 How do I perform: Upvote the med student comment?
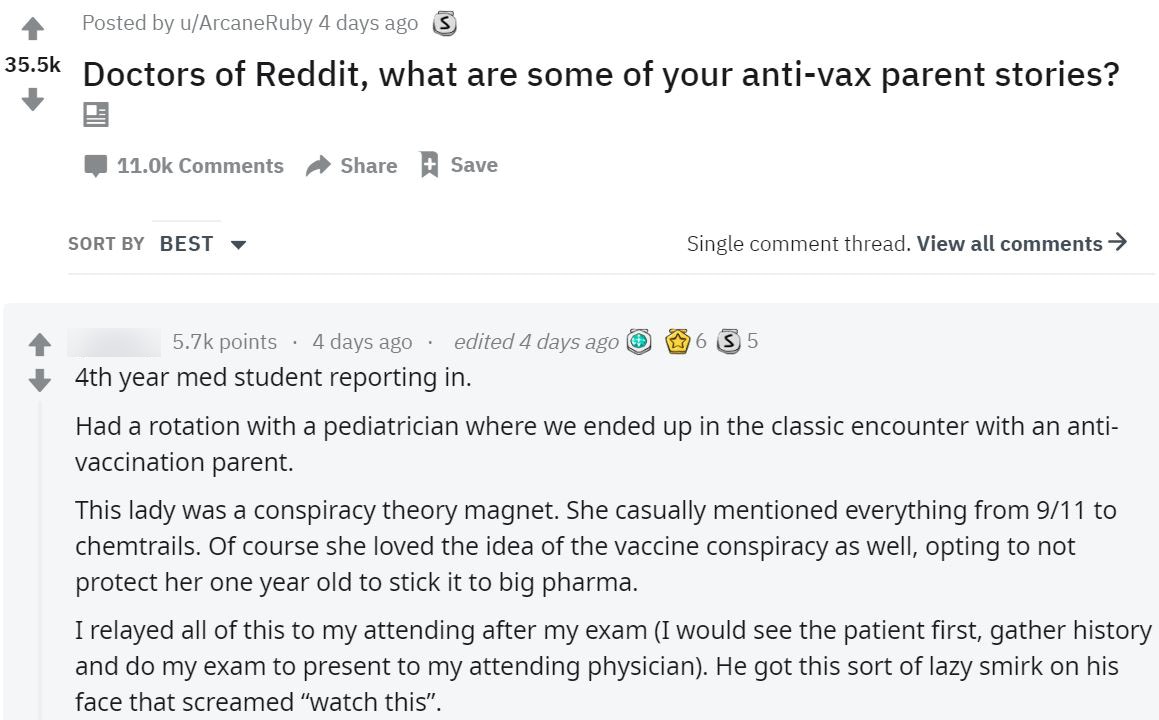39,345
